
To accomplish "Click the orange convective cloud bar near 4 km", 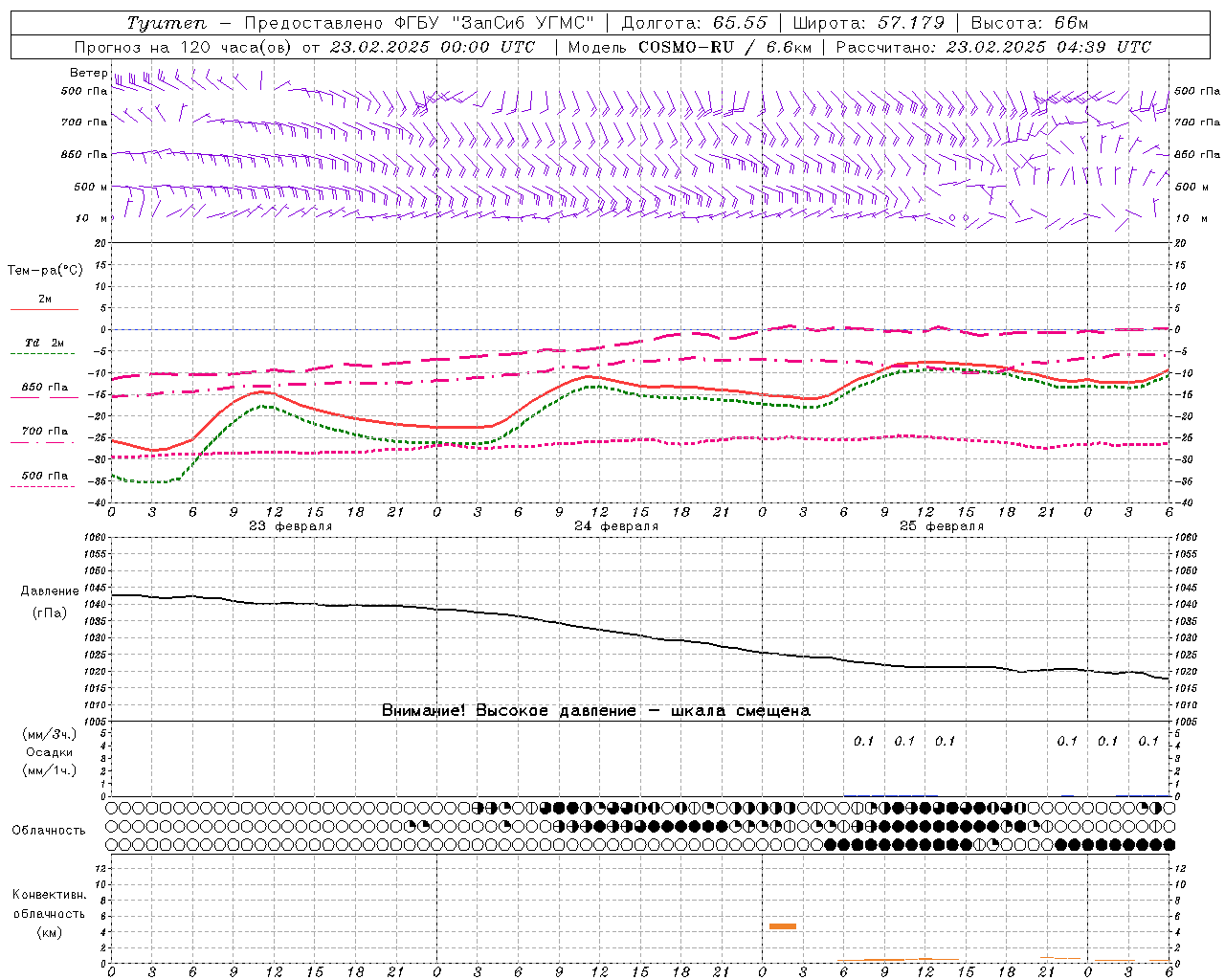I will click(783, 926).
